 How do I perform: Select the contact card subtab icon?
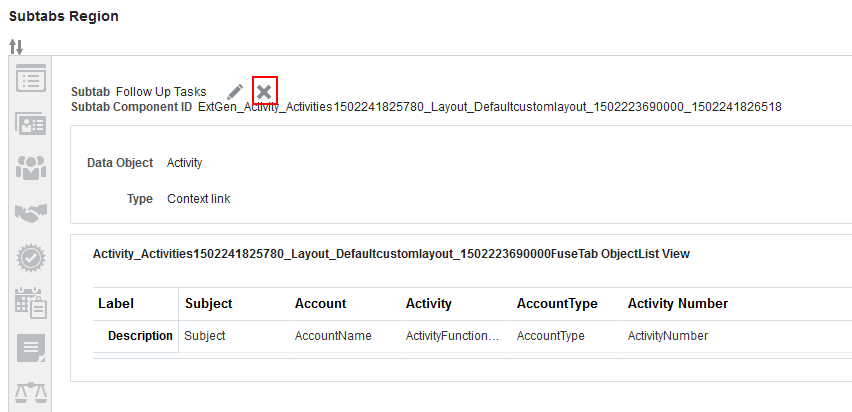point(32,124)
